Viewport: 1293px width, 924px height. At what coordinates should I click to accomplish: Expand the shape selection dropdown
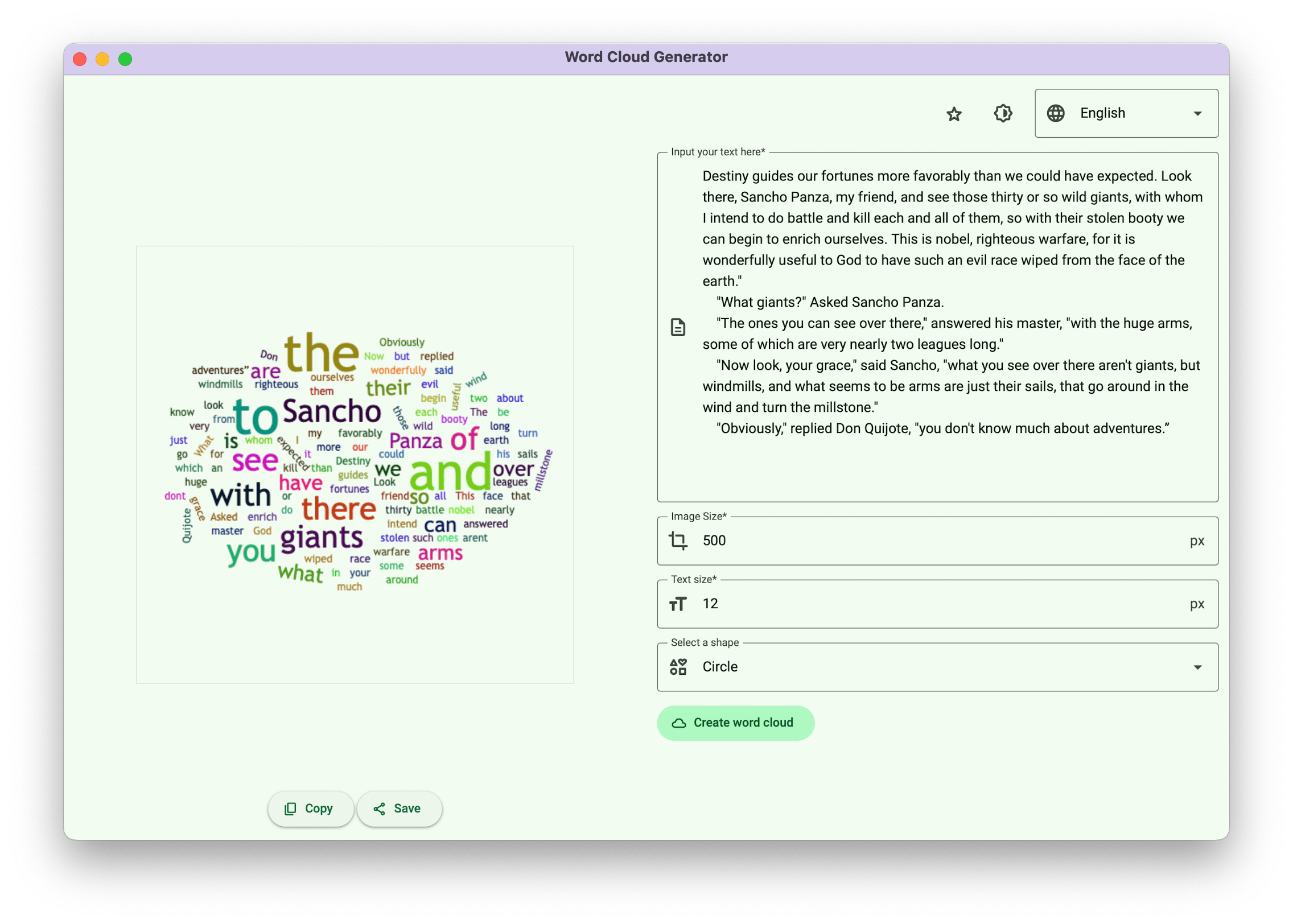937,666
